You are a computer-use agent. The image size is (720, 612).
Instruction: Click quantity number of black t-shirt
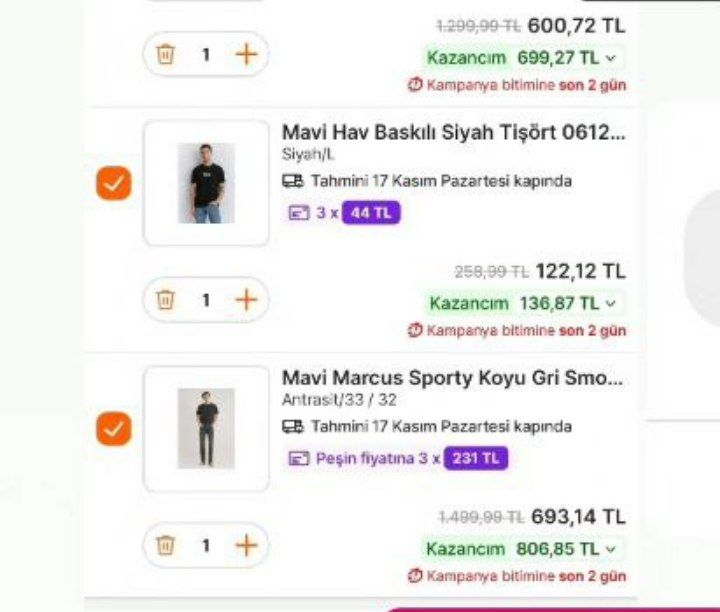click(206, 300)
